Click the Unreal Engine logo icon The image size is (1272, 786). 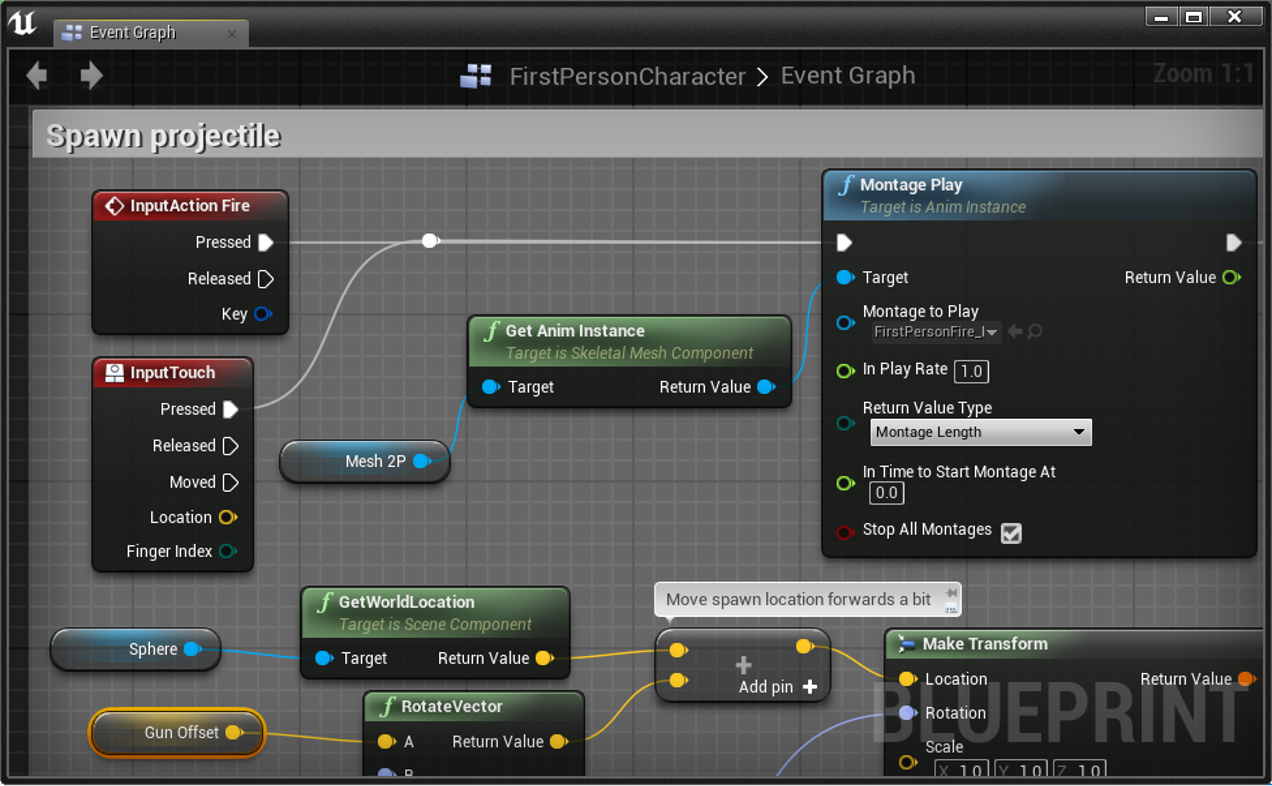click(x=22, y=24)
